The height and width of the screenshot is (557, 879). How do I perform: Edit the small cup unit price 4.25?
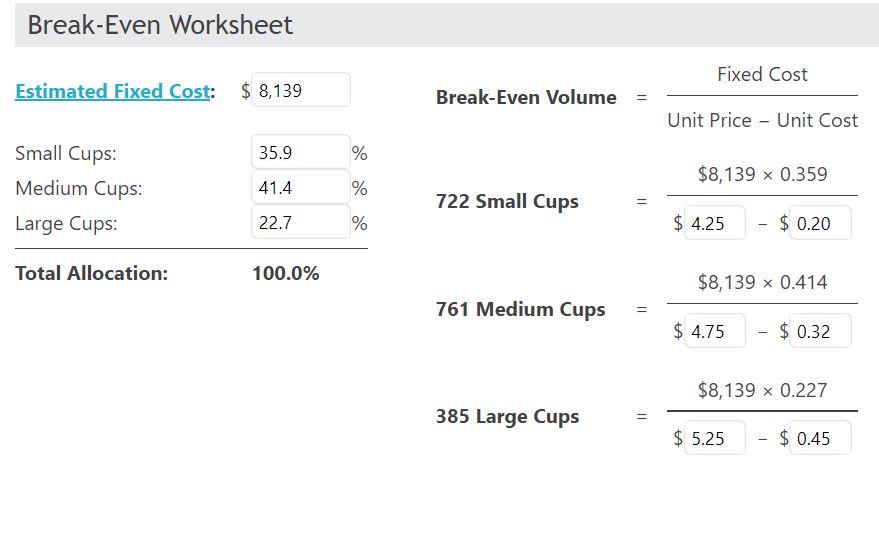click(x=715, y=223)
